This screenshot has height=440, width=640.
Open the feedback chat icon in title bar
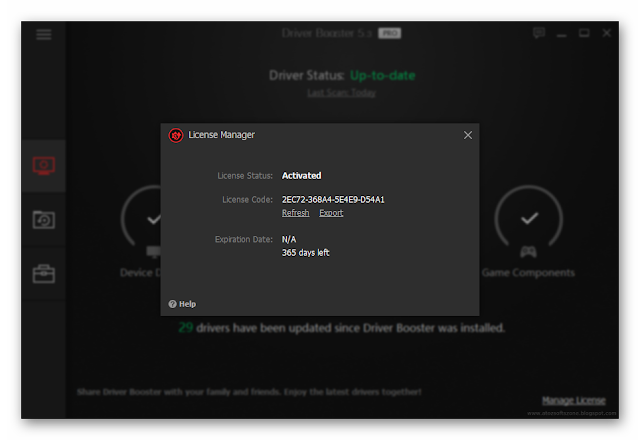(x=539, y=33)
